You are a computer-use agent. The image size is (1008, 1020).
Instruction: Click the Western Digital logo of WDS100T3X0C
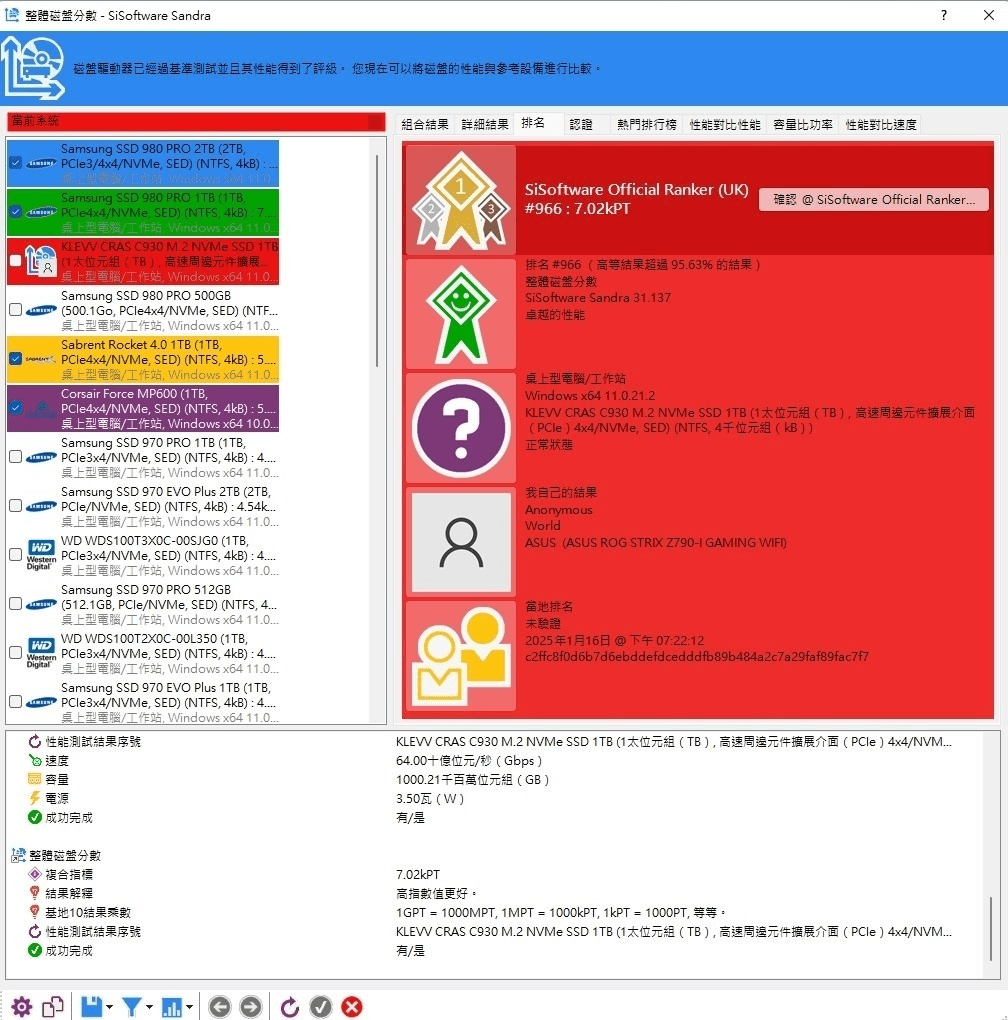[41, 555]
